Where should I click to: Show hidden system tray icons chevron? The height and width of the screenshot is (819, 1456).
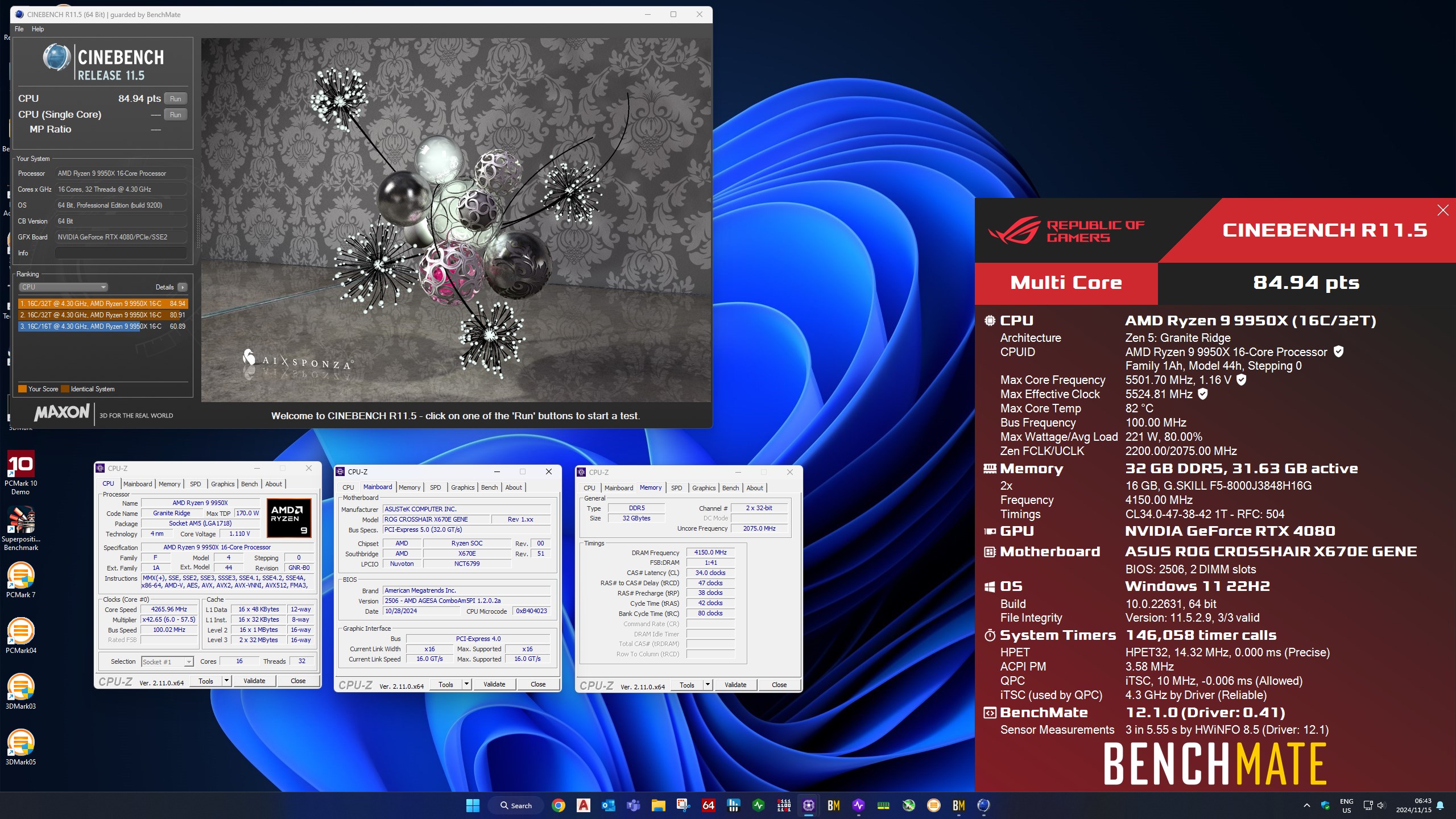click(1306, 805)
